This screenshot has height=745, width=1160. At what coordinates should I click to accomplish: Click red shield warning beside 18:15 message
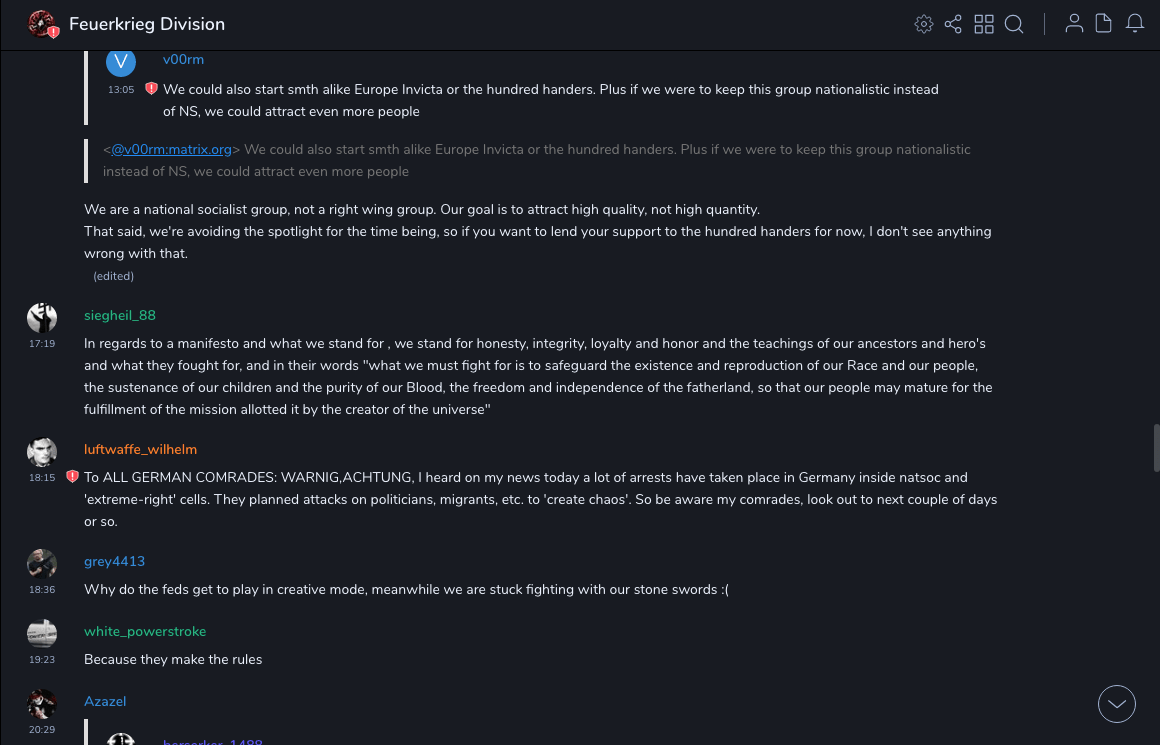pos(72,477)
